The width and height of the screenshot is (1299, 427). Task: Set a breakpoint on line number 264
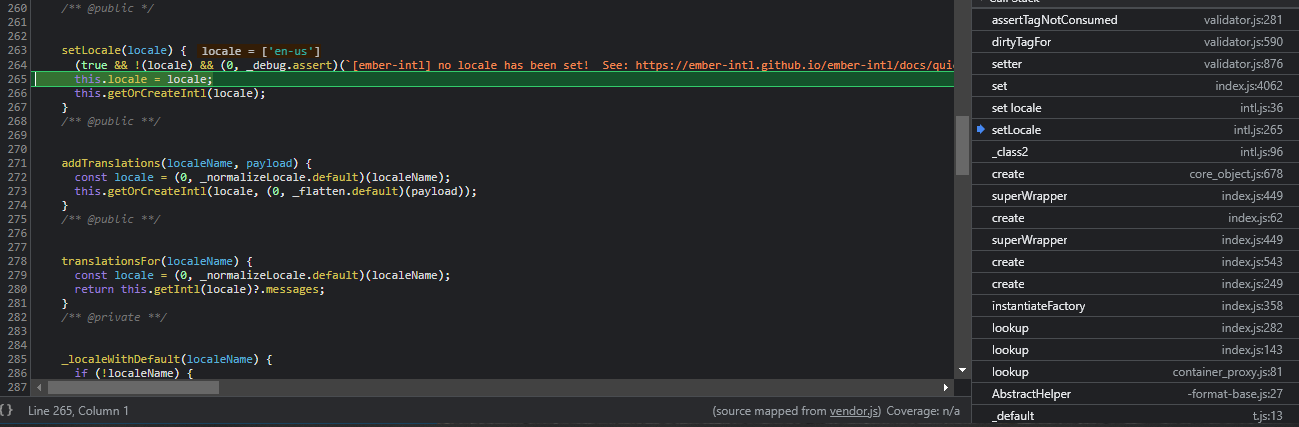pos(15,64)
